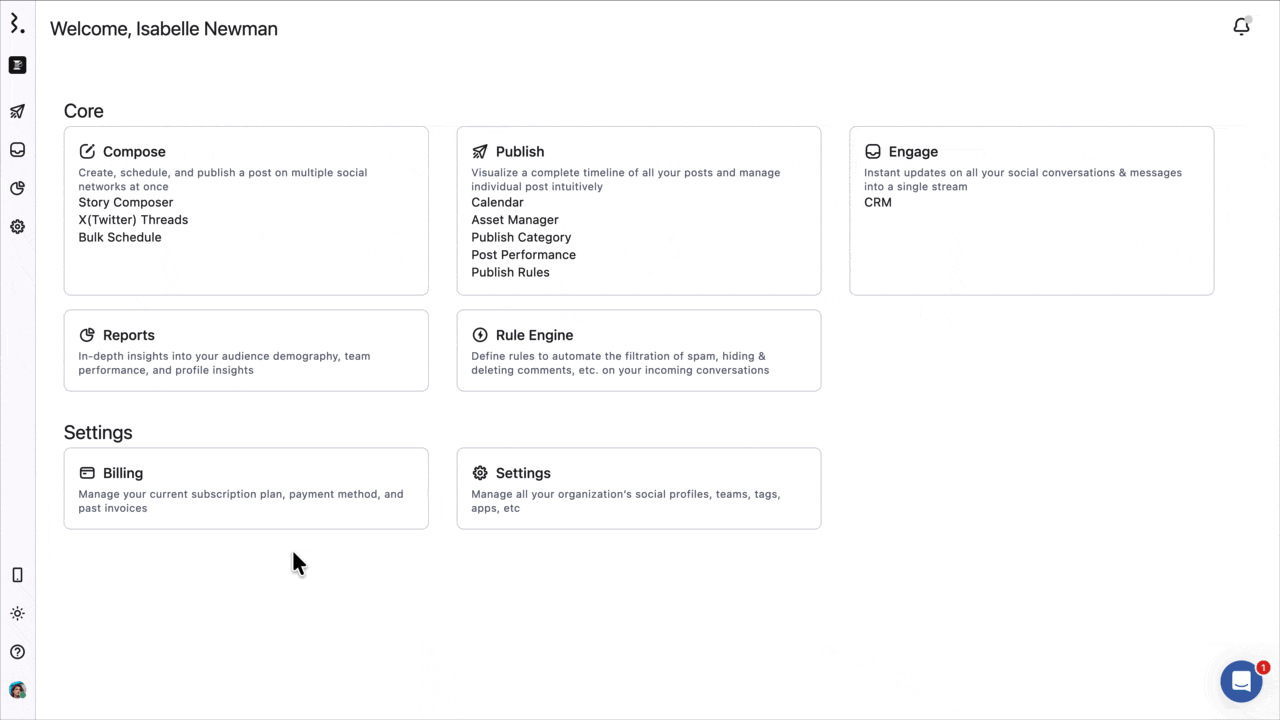Open the Intercom chat bubble with unread badge
The width and height of the screenshot is (1280, 720).
click(x=1240, y=681)
